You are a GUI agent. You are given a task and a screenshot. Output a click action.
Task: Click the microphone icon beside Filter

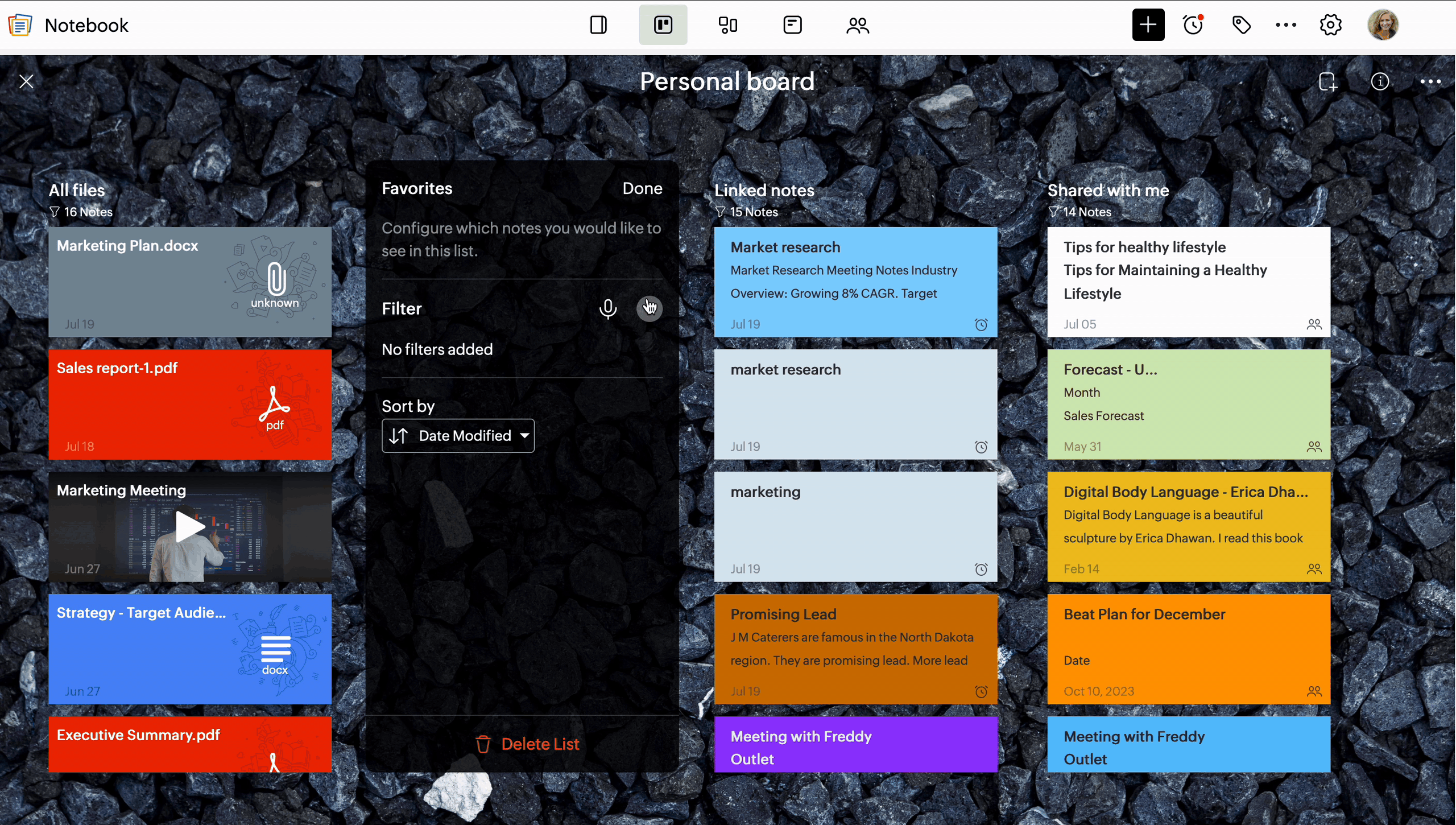pyautogui.click(x=607, y=308)
